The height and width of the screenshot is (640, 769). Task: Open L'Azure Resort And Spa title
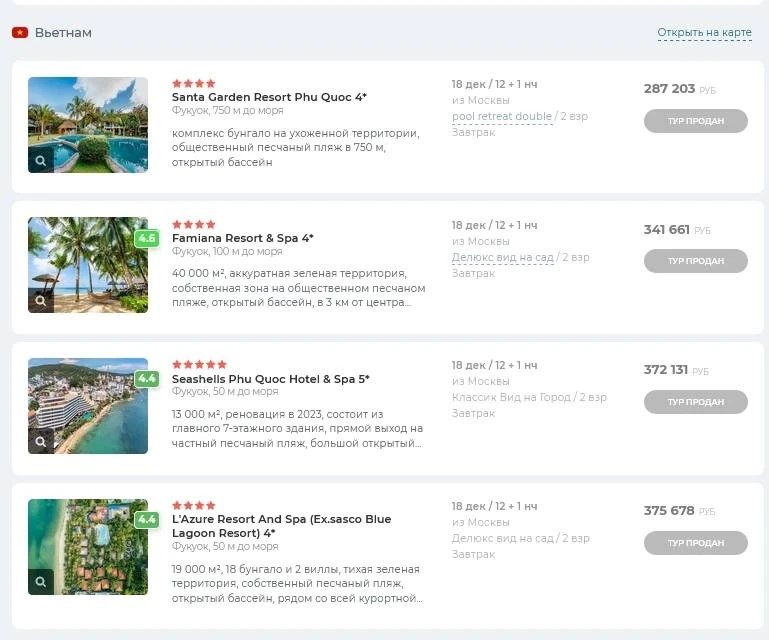pos(281,526)
